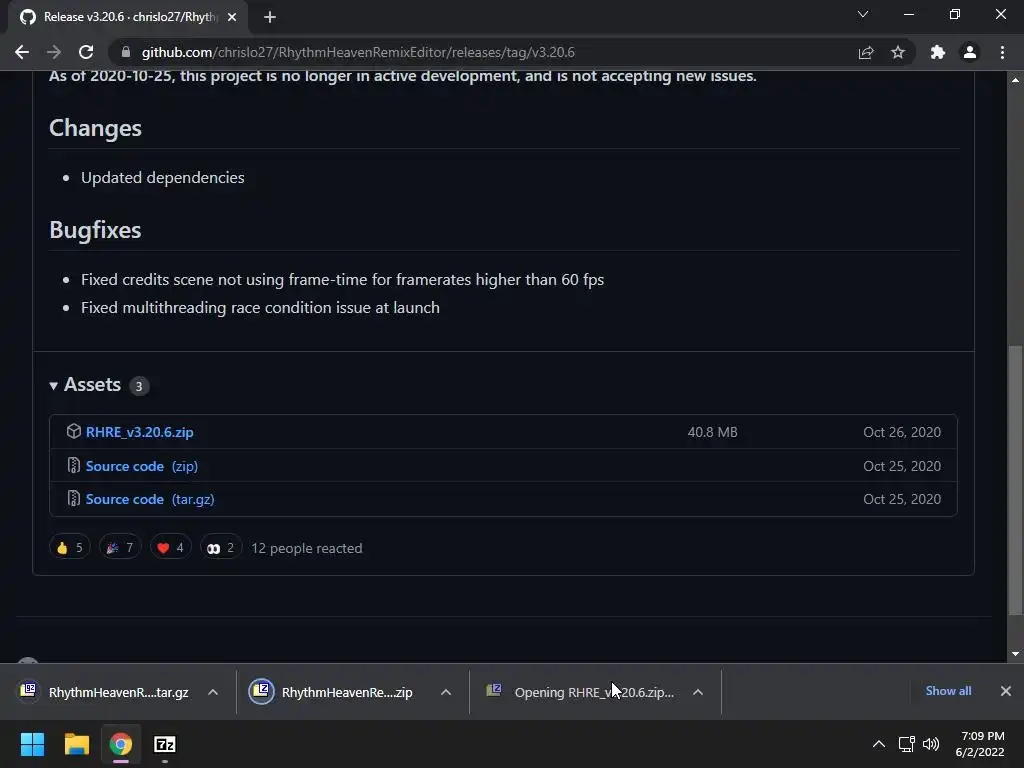Toggle the party popper reaction
Image resolution: width=1024 pixels, height=768 pixels.
120,547
